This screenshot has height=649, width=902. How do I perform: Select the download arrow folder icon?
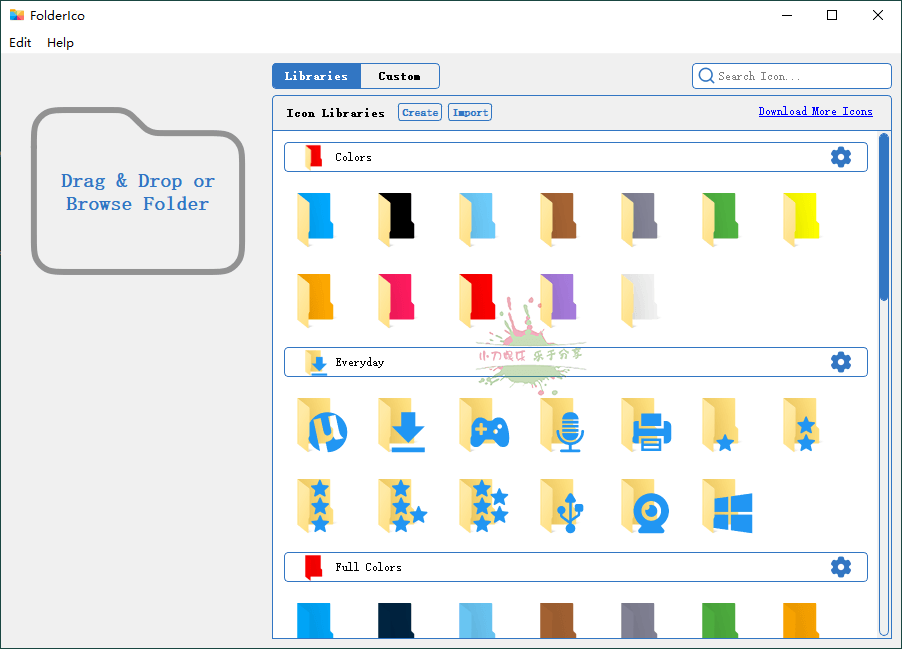[x=402, y=425]
